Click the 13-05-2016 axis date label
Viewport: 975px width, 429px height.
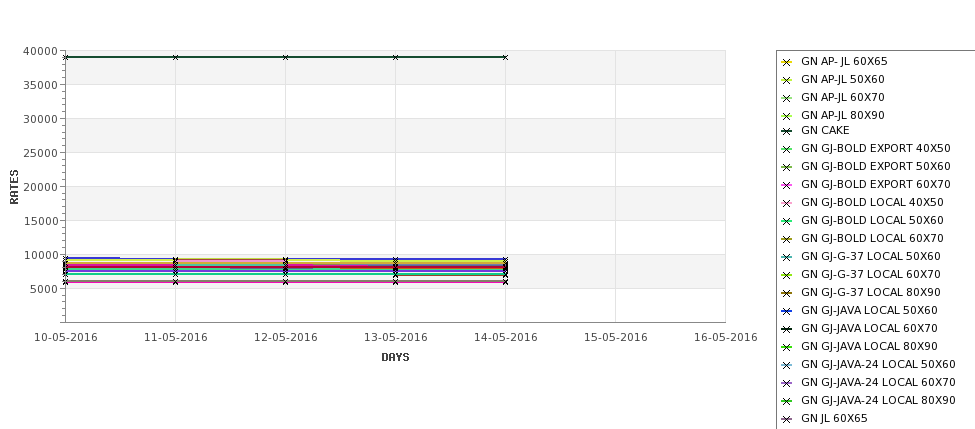pos(395,338)
